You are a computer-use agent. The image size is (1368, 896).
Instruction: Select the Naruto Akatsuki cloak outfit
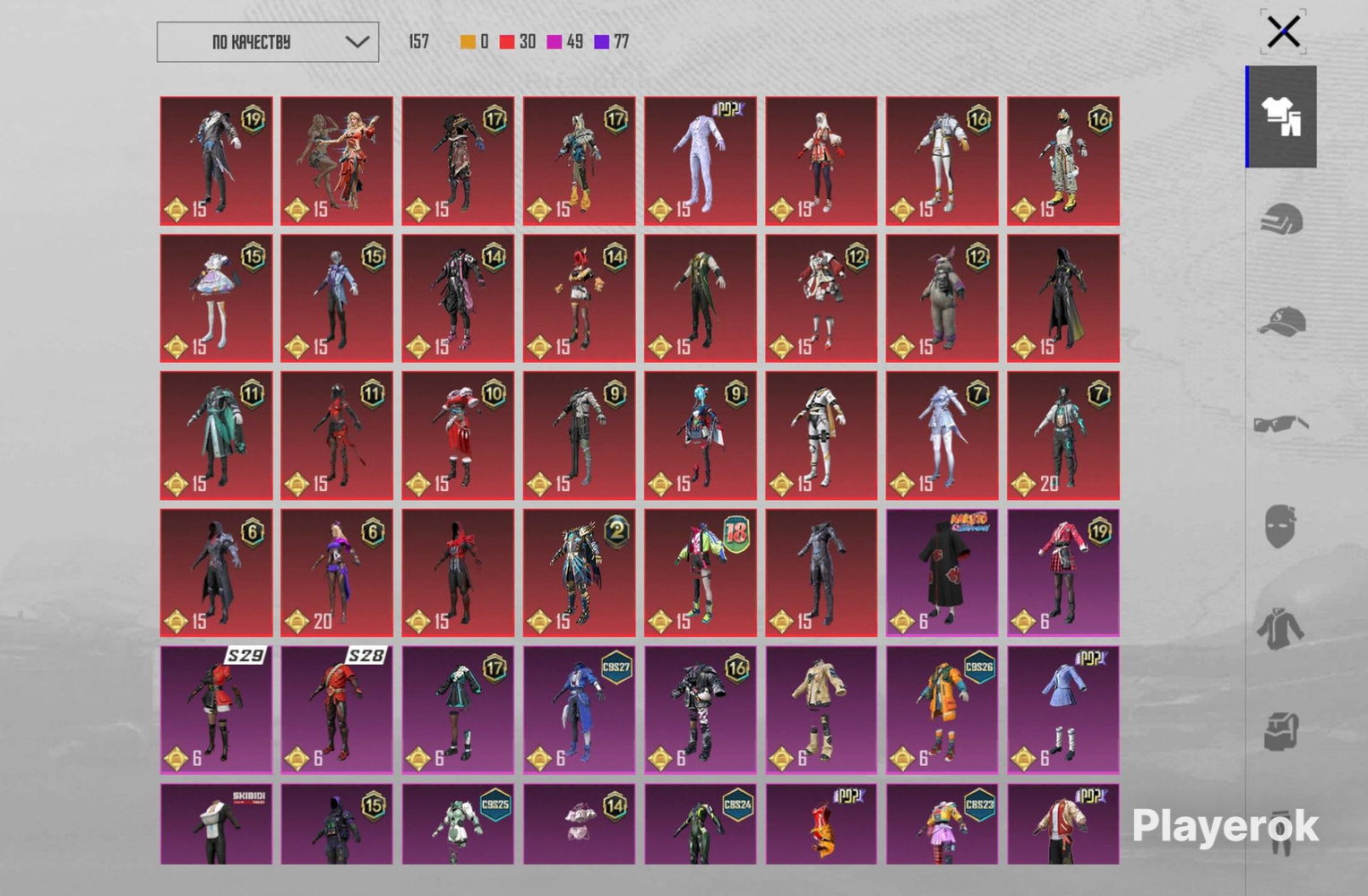point(942,573)
